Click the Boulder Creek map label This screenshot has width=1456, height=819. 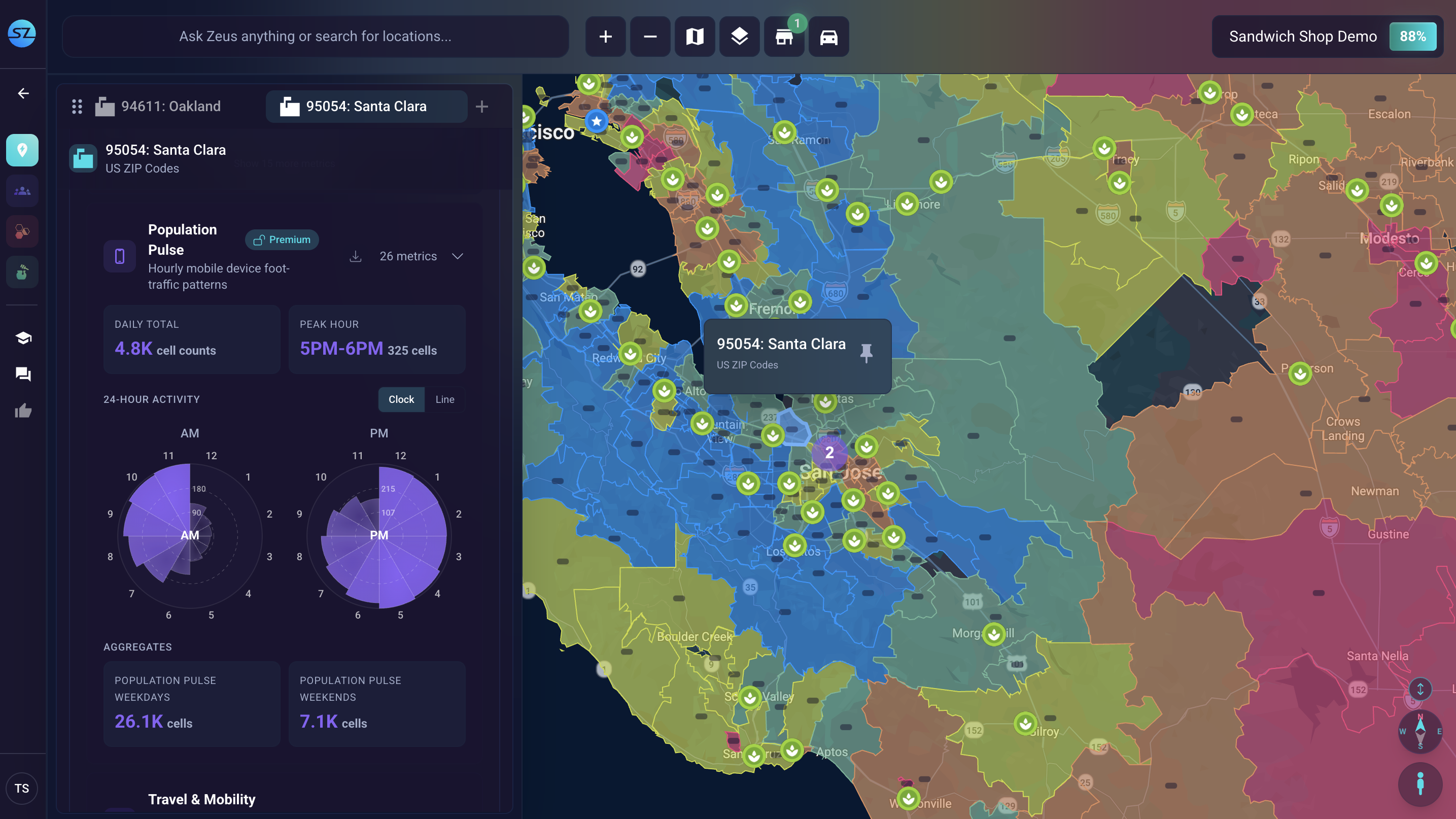point(695,637)
